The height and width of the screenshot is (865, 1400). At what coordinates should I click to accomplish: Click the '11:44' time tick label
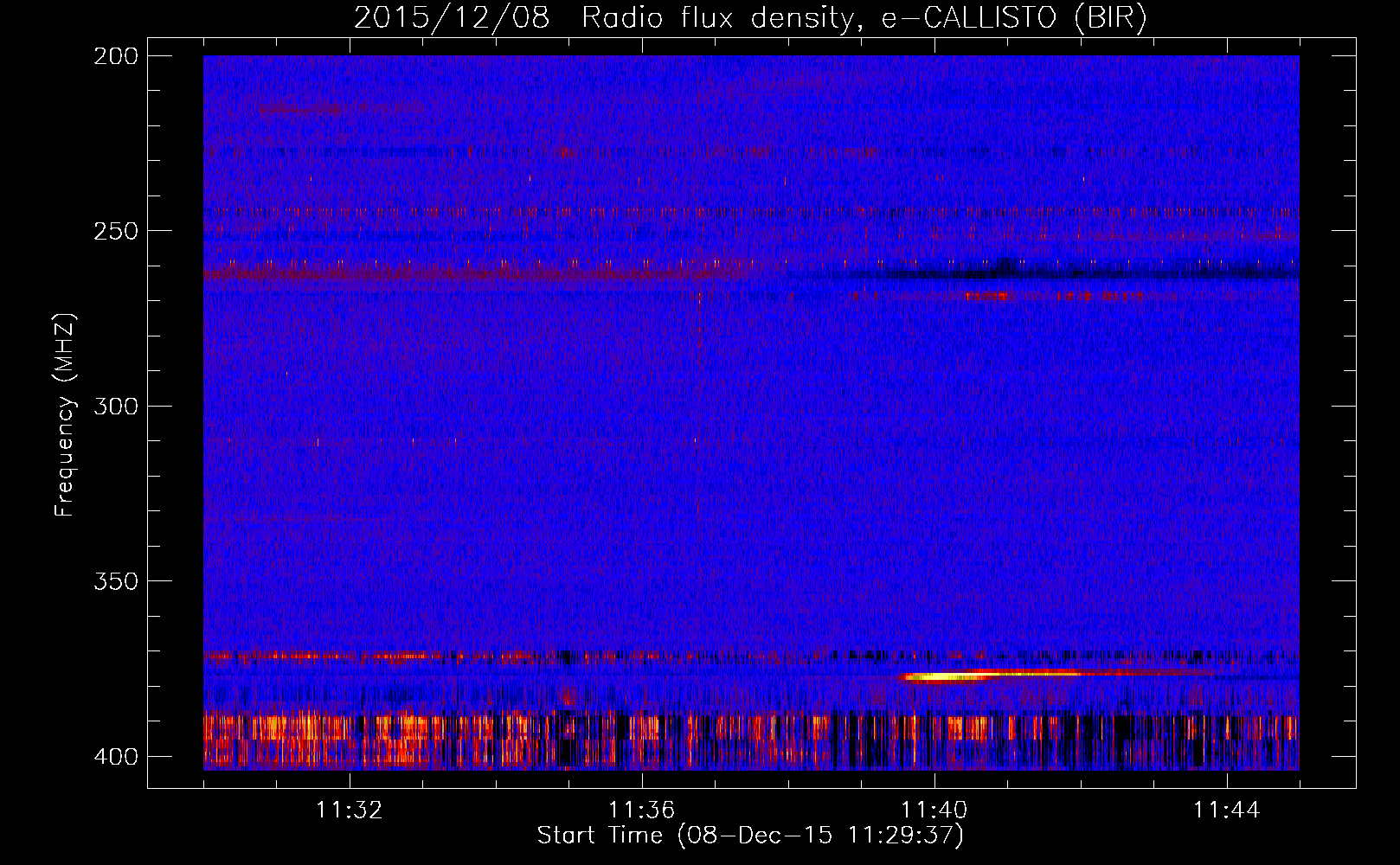click(1227, 811)
